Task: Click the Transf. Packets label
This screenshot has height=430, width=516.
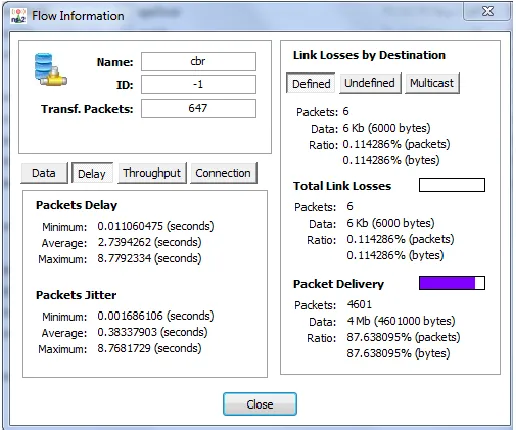Action: 87,109
